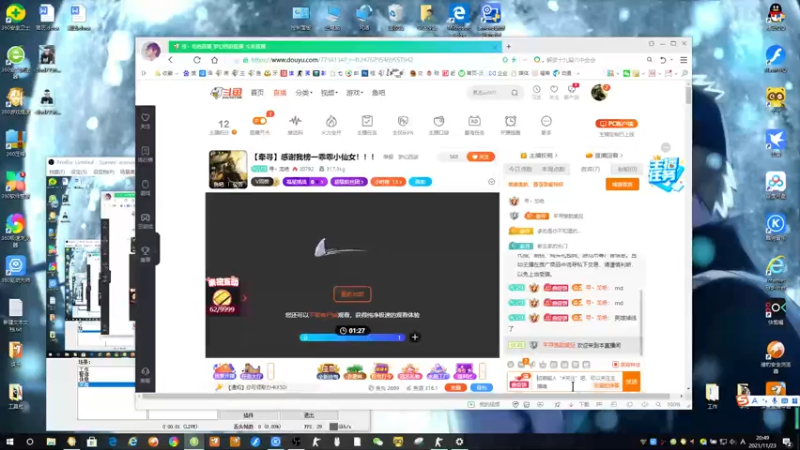
Task: Click the orange 小时榜 hourly rank badge
Action: coord(388,182)
